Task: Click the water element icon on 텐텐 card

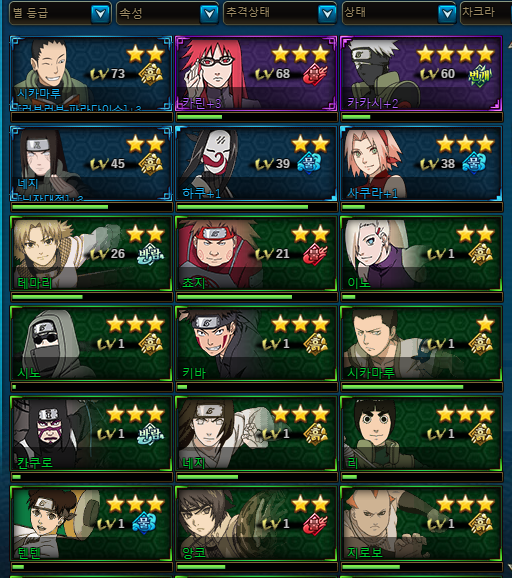Action: point(144,523)
